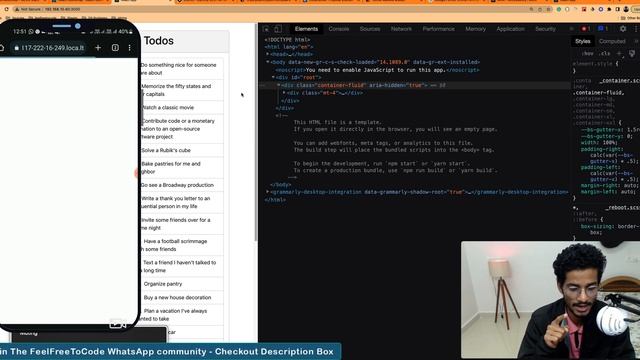
Task: Open phone browser three-dot menu
Action: [x=129, y=48]
